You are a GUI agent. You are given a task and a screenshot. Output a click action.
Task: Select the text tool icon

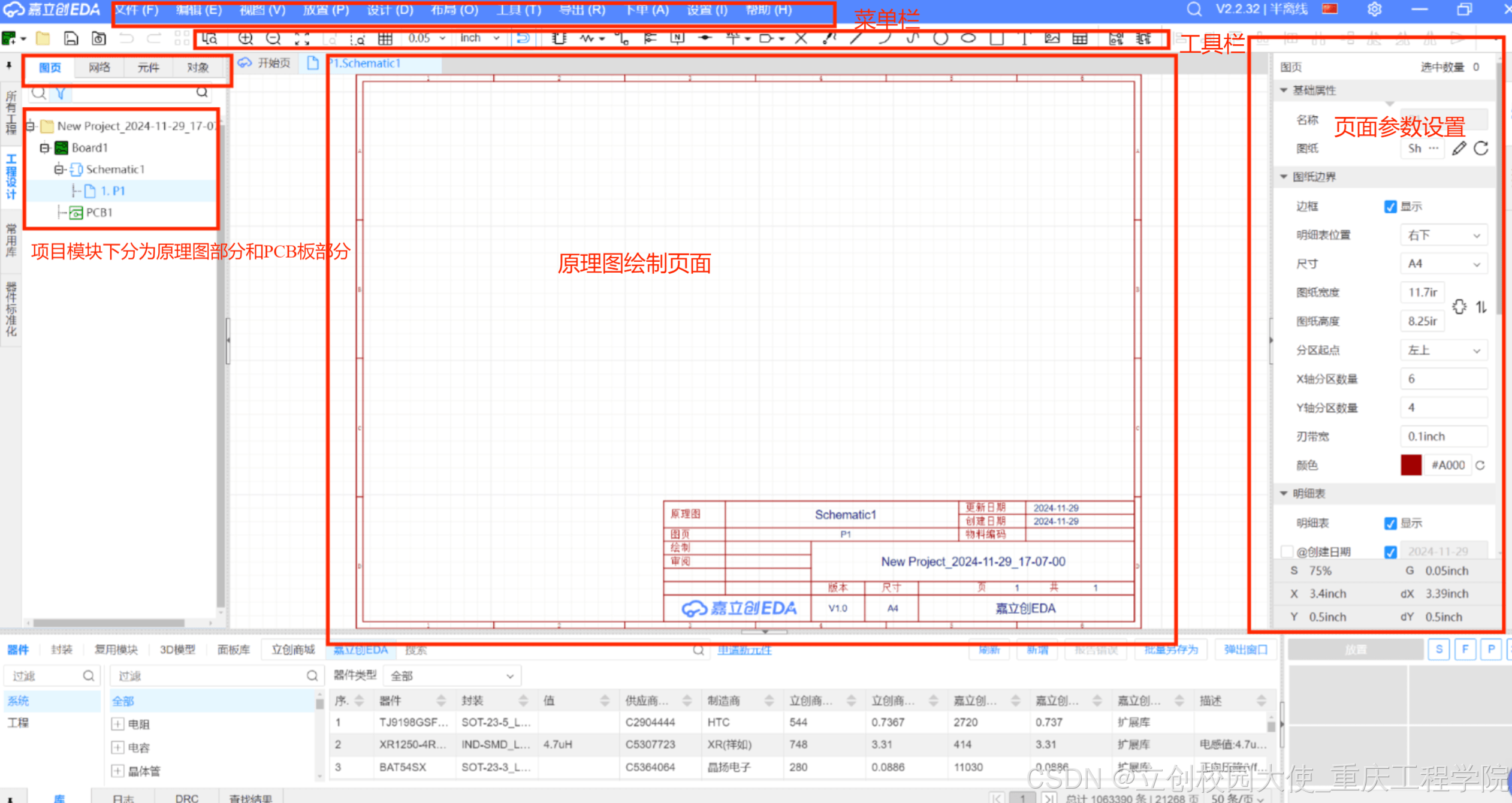point(1024,39)
